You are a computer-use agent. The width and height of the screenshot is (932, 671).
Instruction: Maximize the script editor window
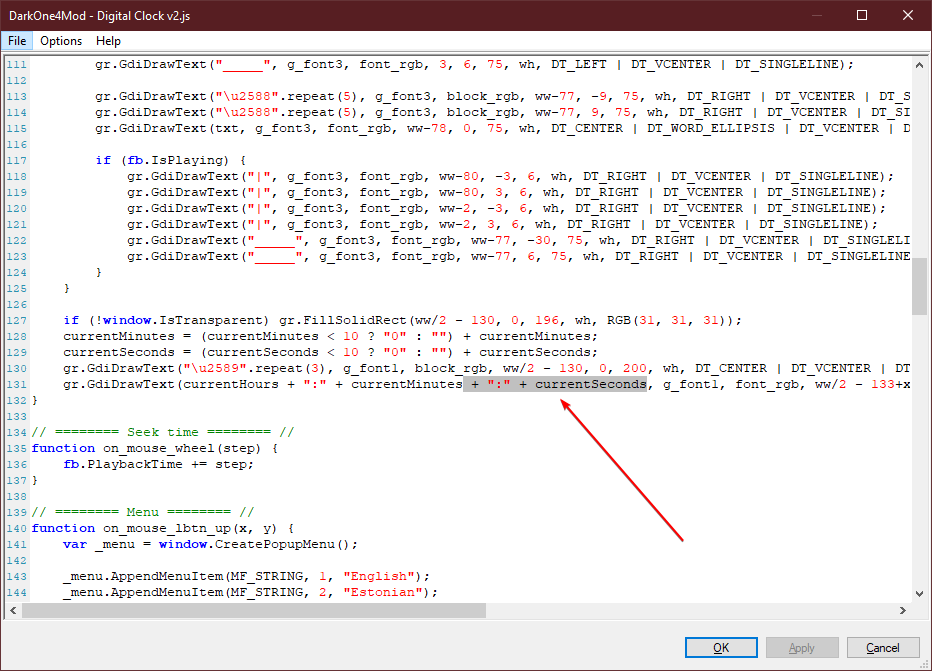pos(862,15)
